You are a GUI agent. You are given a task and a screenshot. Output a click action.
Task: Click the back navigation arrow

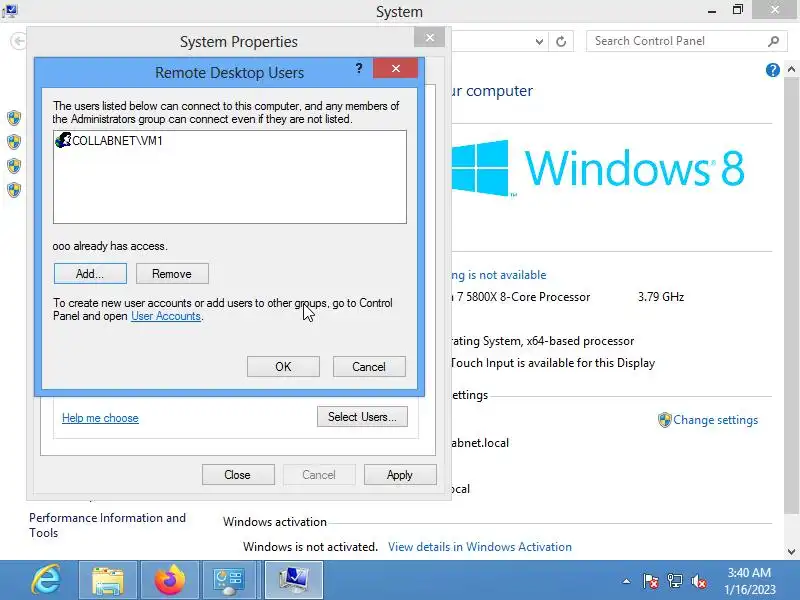[x=18, y=41]
